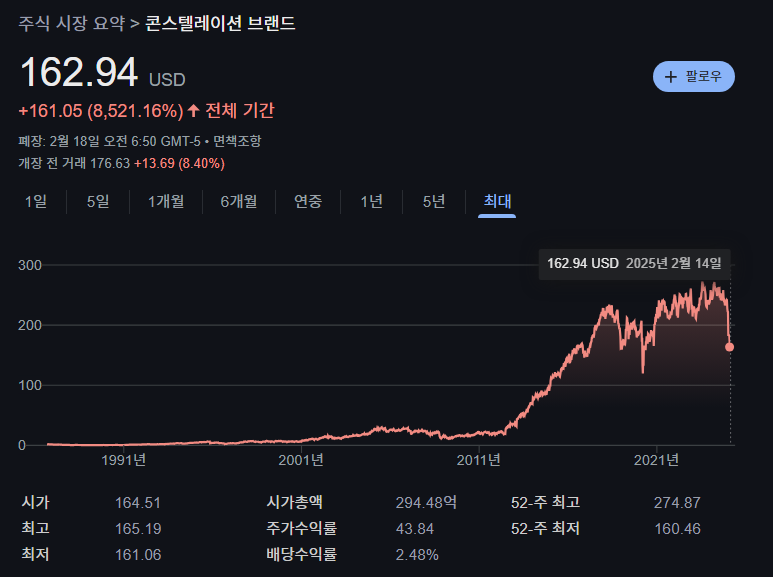The image size is (773, 577).
Task: Click the 162.94 USD chart tooltip
Action: [634, 264]
